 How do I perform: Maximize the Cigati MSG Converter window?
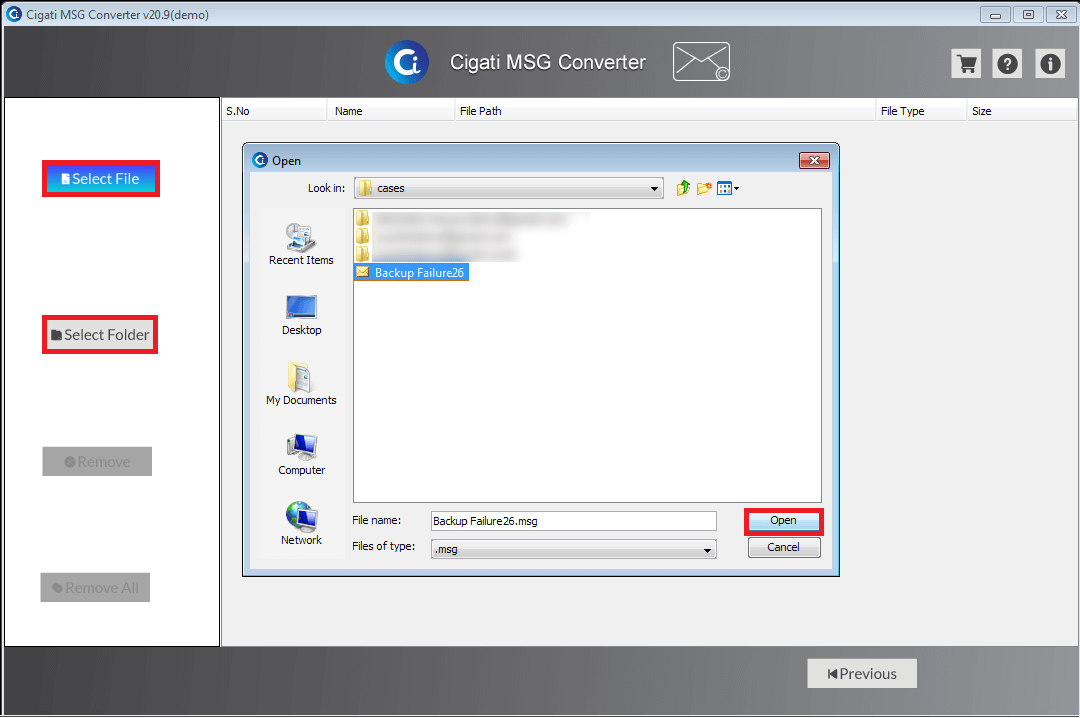(x=1028, y=14)
